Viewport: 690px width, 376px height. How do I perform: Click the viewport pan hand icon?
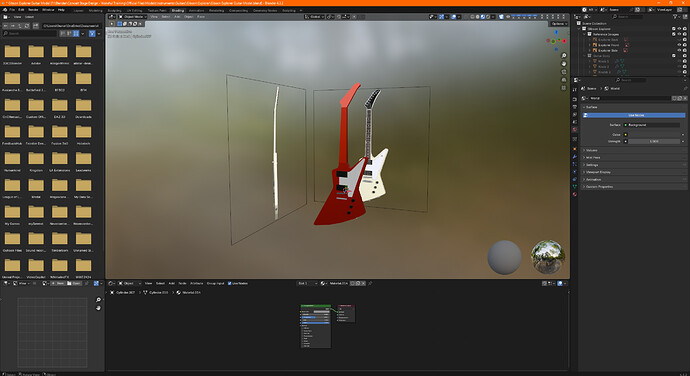pos(564,64)
